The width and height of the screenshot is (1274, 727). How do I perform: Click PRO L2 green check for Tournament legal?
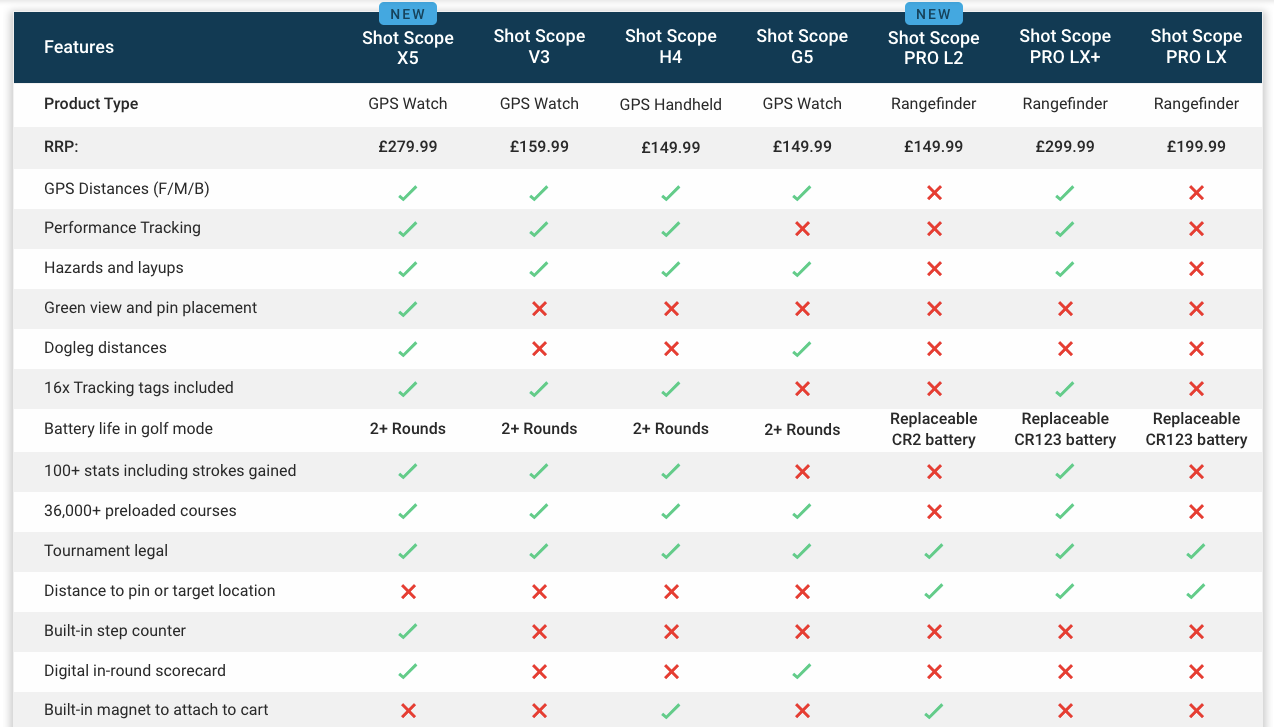point(933,551)
